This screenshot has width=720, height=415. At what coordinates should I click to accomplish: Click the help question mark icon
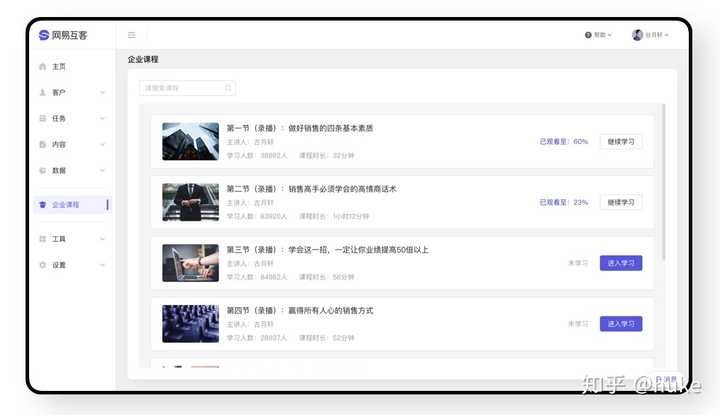pyautogui.click(x=588, y=35)
